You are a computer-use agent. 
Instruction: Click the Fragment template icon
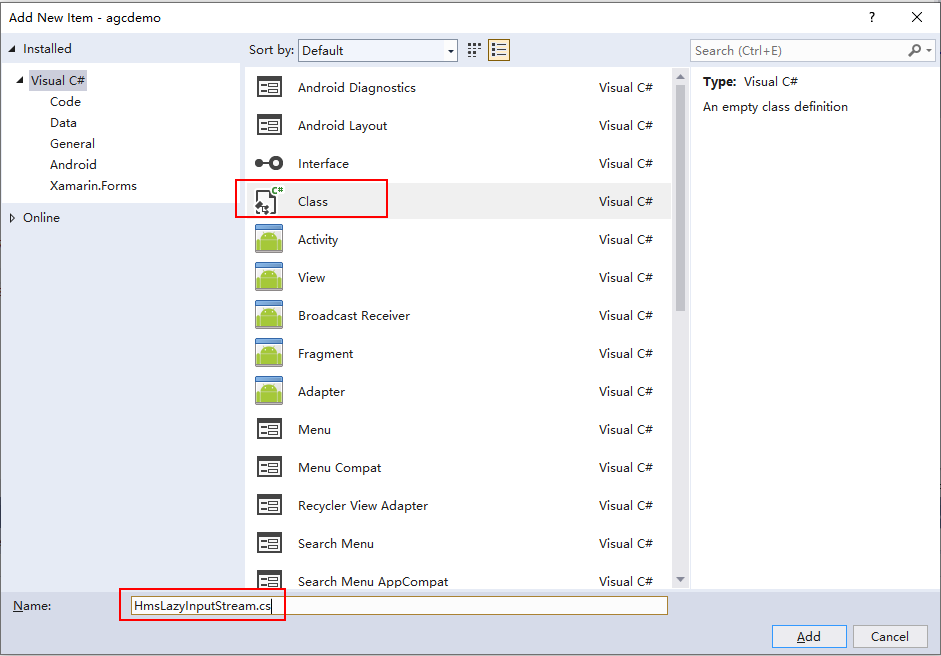[x=269, y=354]
